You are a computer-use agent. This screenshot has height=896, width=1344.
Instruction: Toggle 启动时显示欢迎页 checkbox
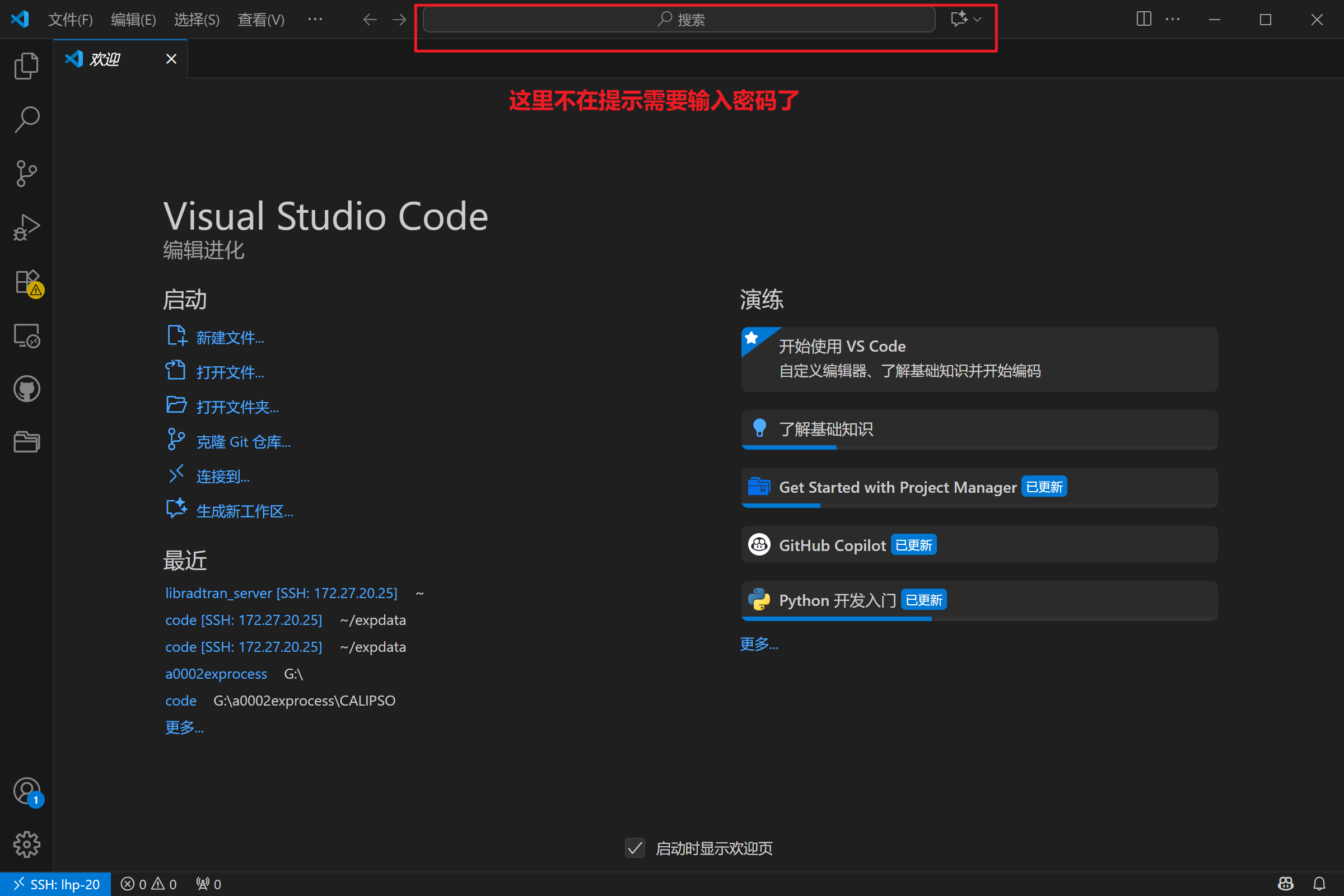[635, 848]
